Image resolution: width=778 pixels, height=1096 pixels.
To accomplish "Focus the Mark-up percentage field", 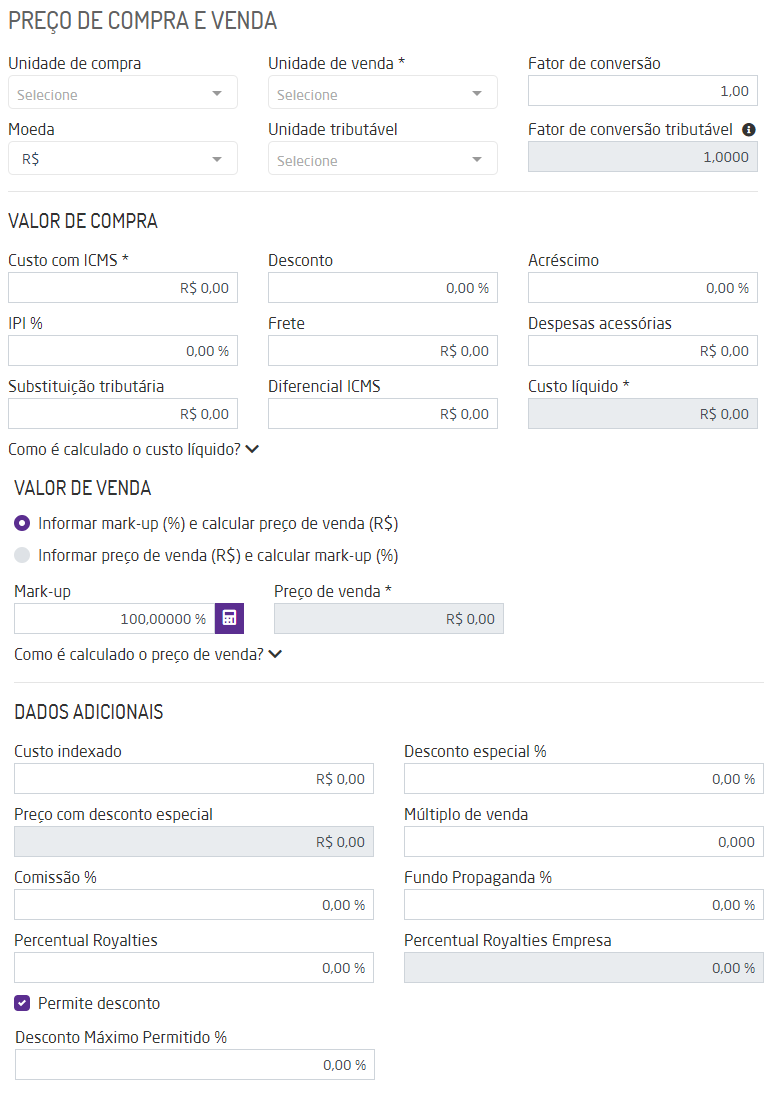I will pyautogui.click(x=115, y=619).
